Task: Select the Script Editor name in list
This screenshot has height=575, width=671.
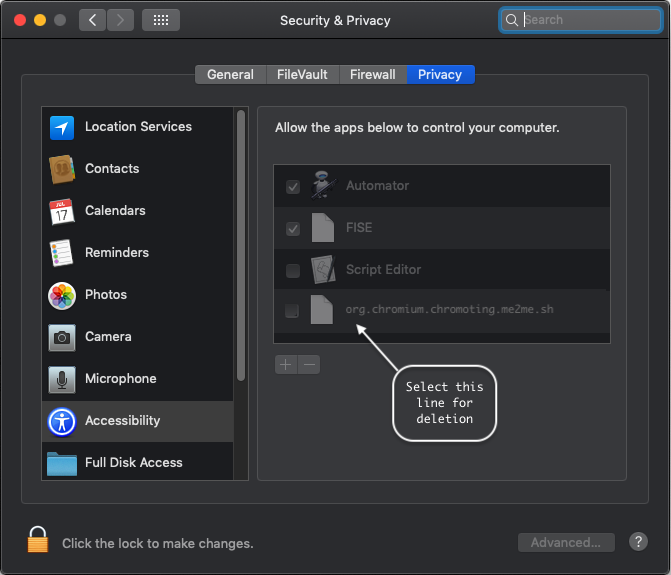Action: click(383, 270)
